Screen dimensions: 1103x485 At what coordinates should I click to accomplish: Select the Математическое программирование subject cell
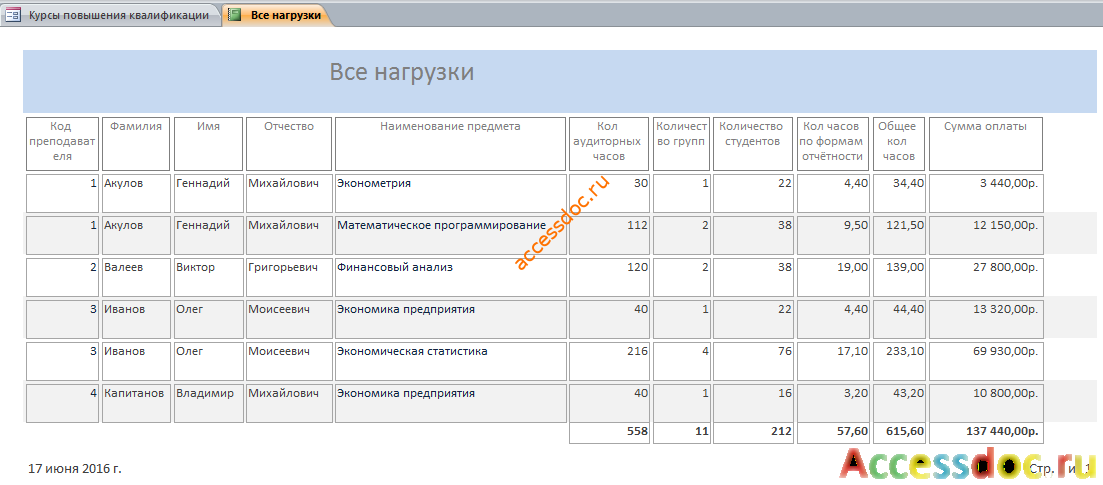pyautogui.click(x=450, y=235)
